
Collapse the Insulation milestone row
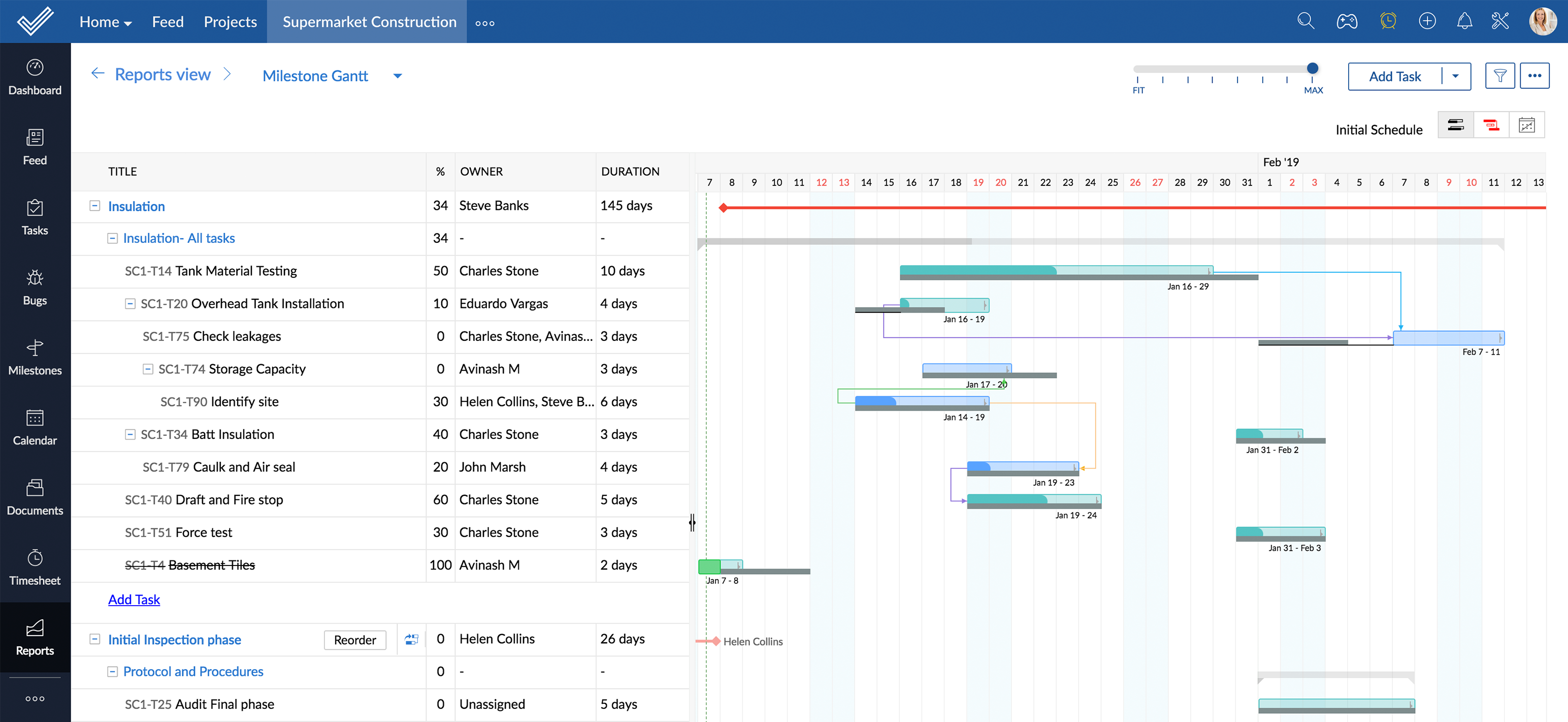point(94,206)
